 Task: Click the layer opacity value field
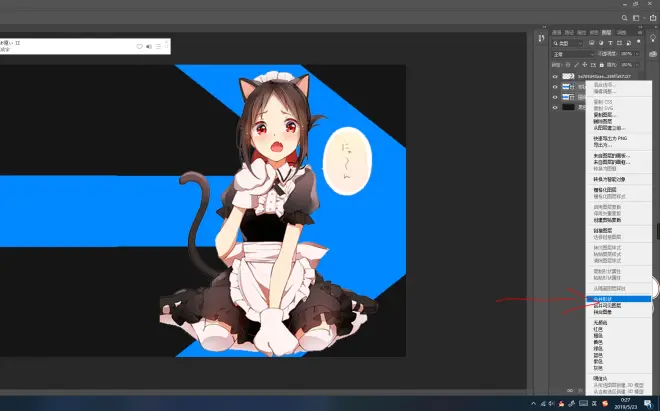pyautogui.click(x=626, y=54)
